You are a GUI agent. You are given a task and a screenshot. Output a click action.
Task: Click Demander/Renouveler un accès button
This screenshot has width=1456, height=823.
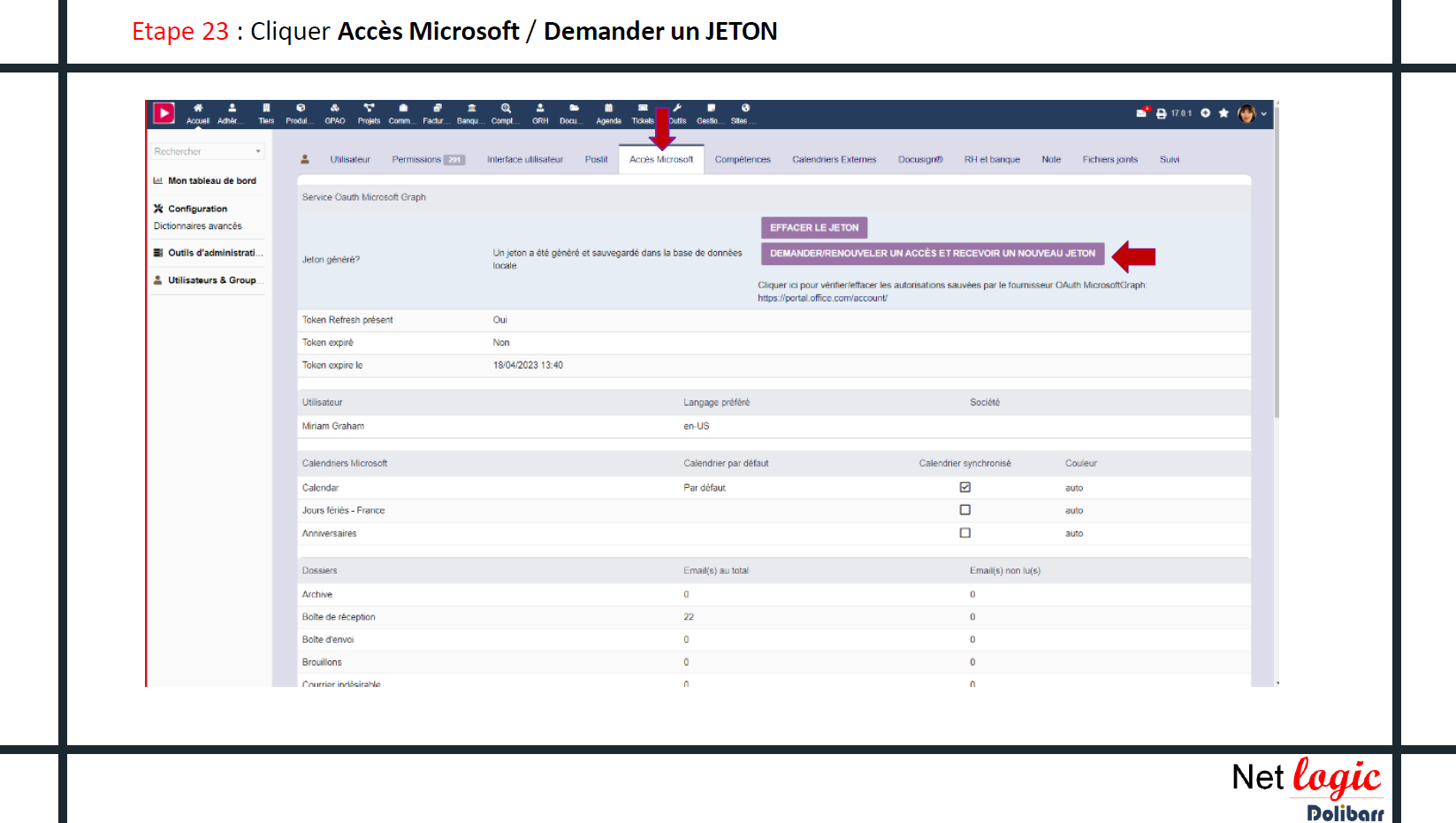tap(932, 254)
